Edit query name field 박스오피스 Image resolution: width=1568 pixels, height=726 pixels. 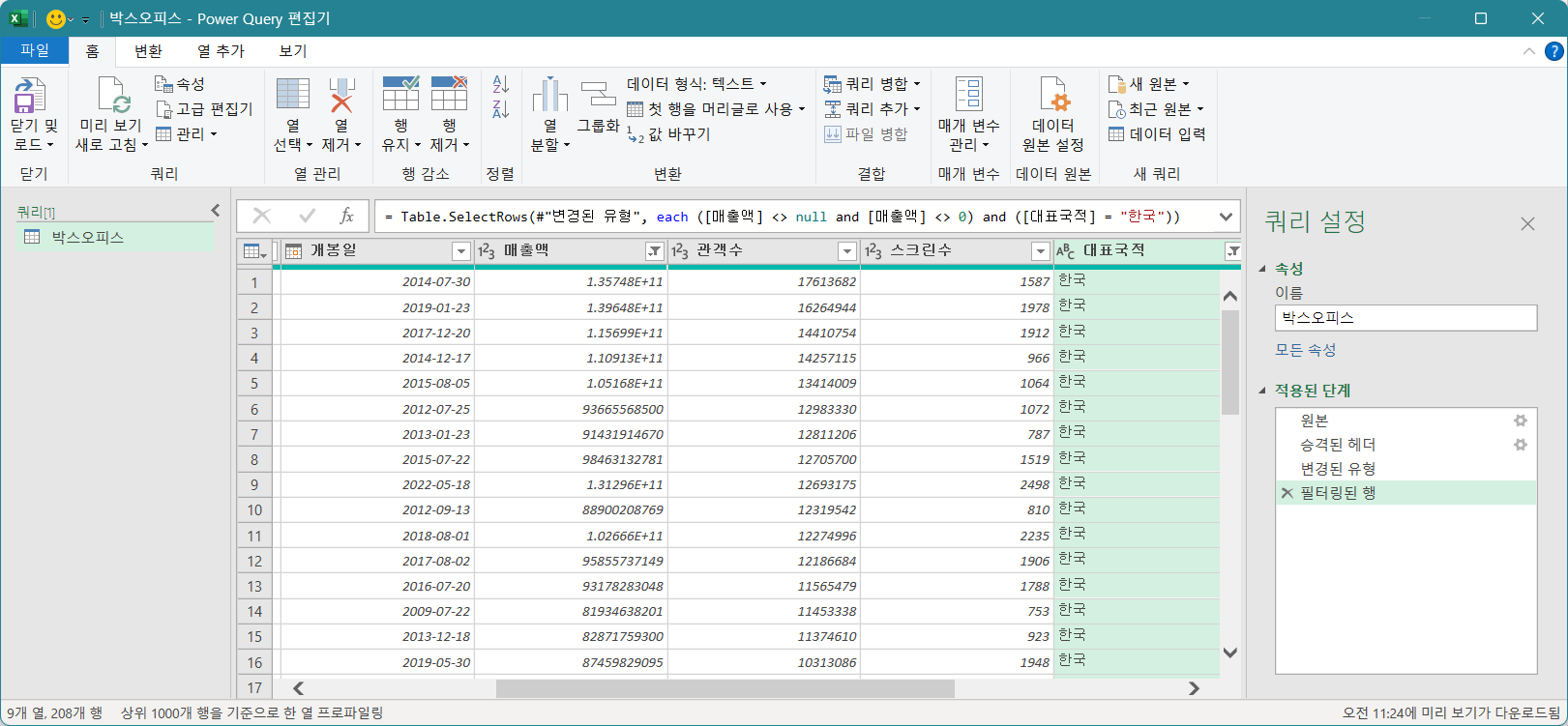pos(1405,317)
